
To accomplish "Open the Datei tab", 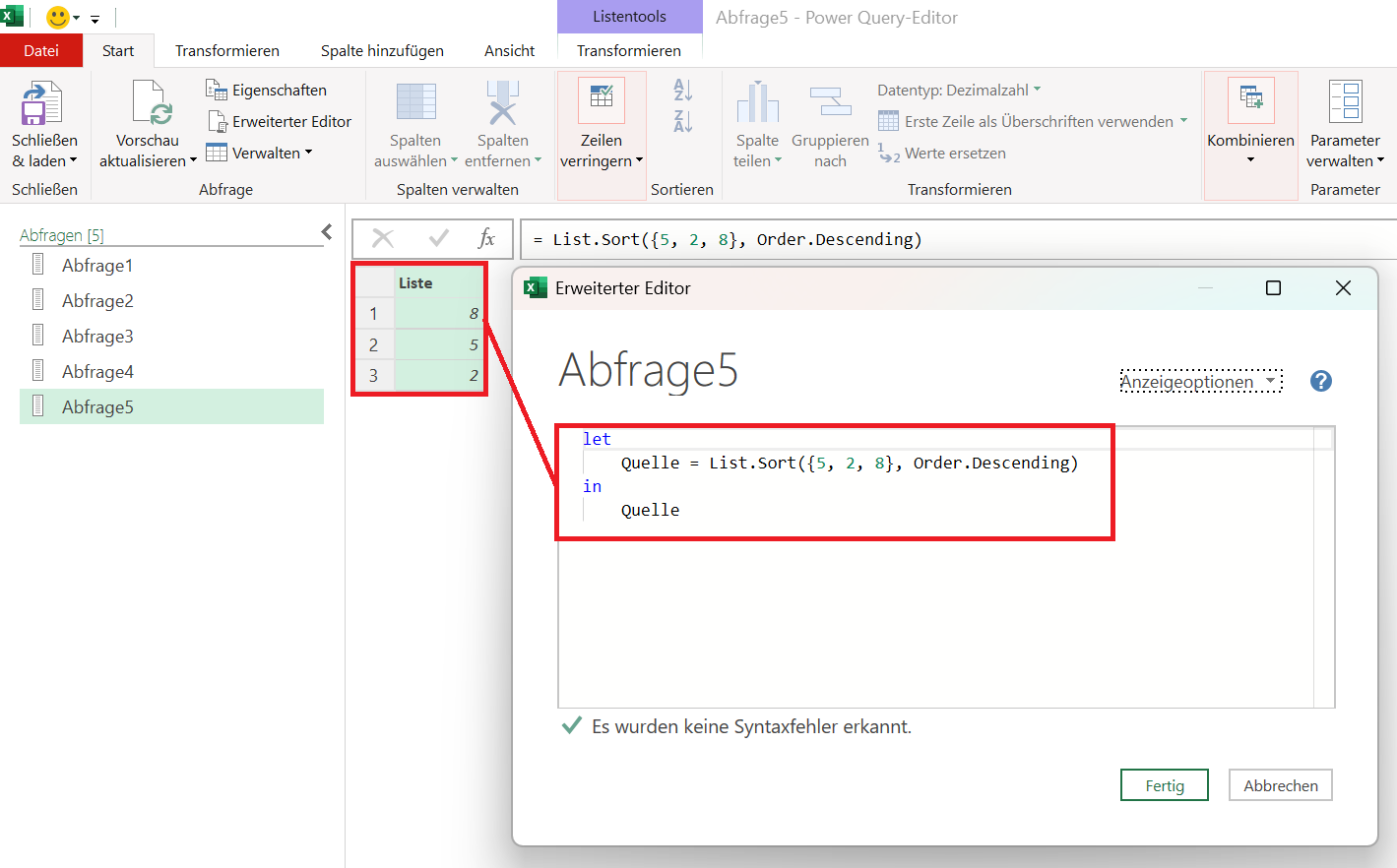I will click(41, 50).
